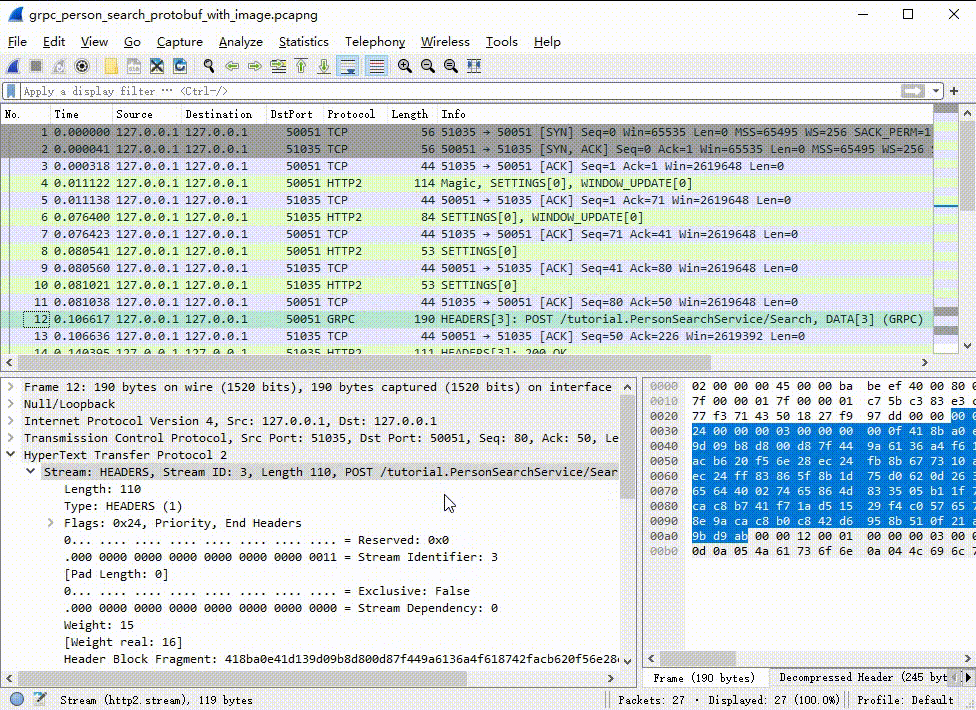Open the capture options gear icon
The image size is (976, 710).
(x=80, y=66)
